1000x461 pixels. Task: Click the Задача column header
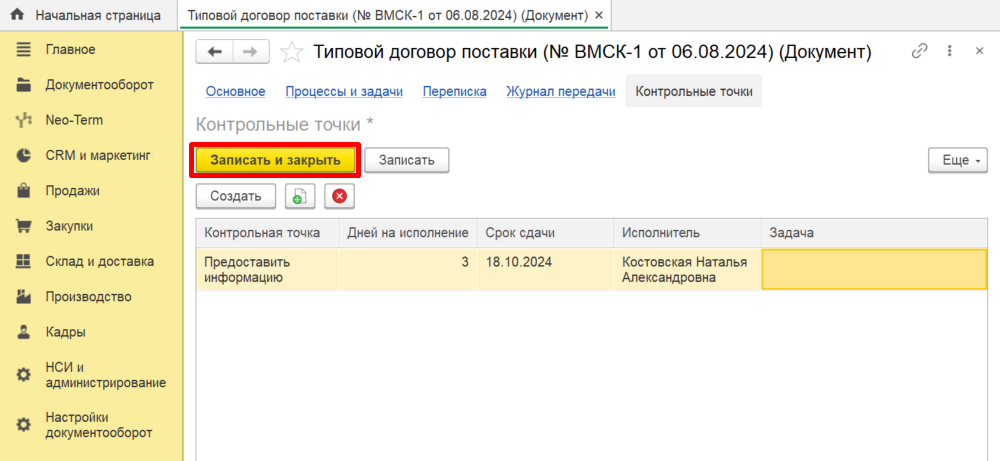tap(874, 233)
